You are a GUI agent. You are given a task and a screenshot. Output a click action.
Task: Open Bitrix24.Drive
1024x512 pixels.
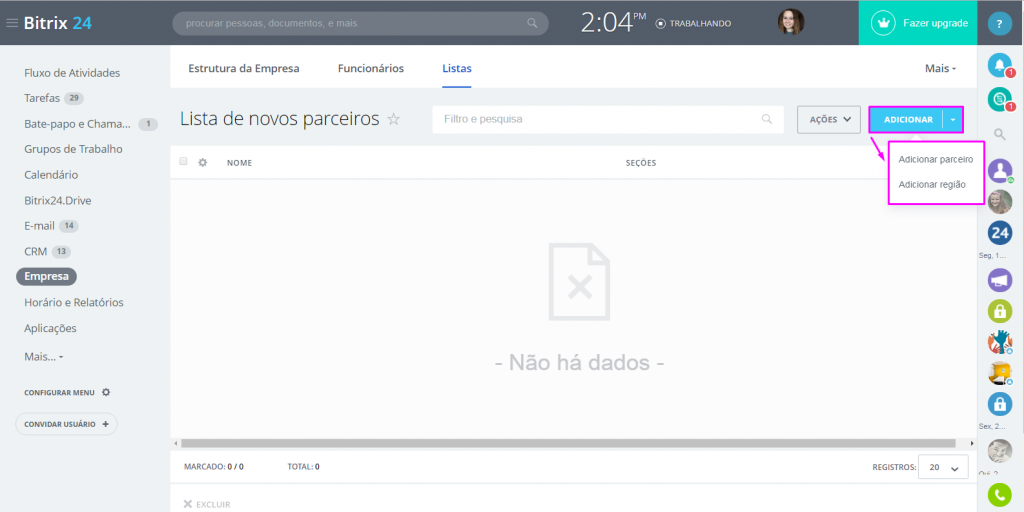pyautogui.click(x=57, y=200)
